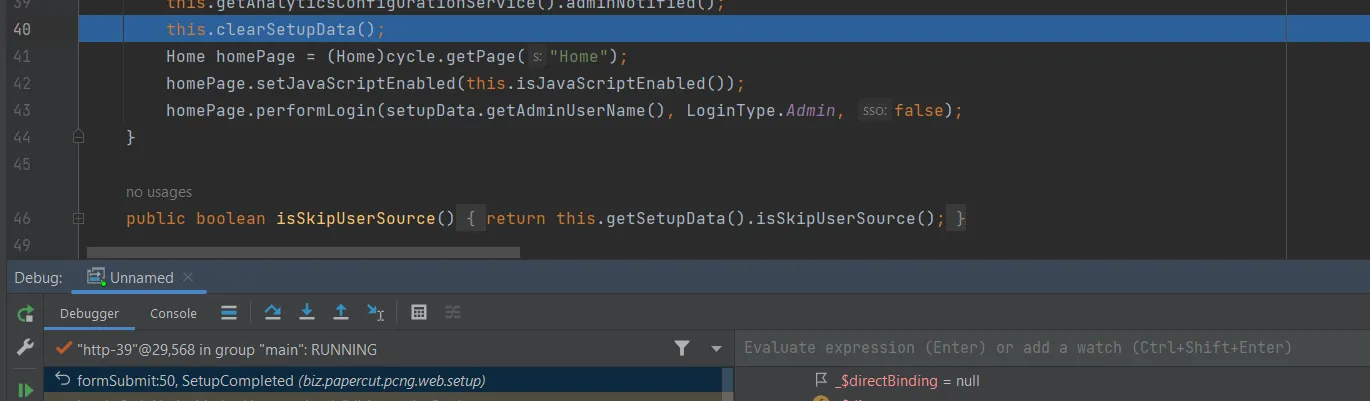
Task: Click gutter line number 43
Action: [x=22, y=110]
